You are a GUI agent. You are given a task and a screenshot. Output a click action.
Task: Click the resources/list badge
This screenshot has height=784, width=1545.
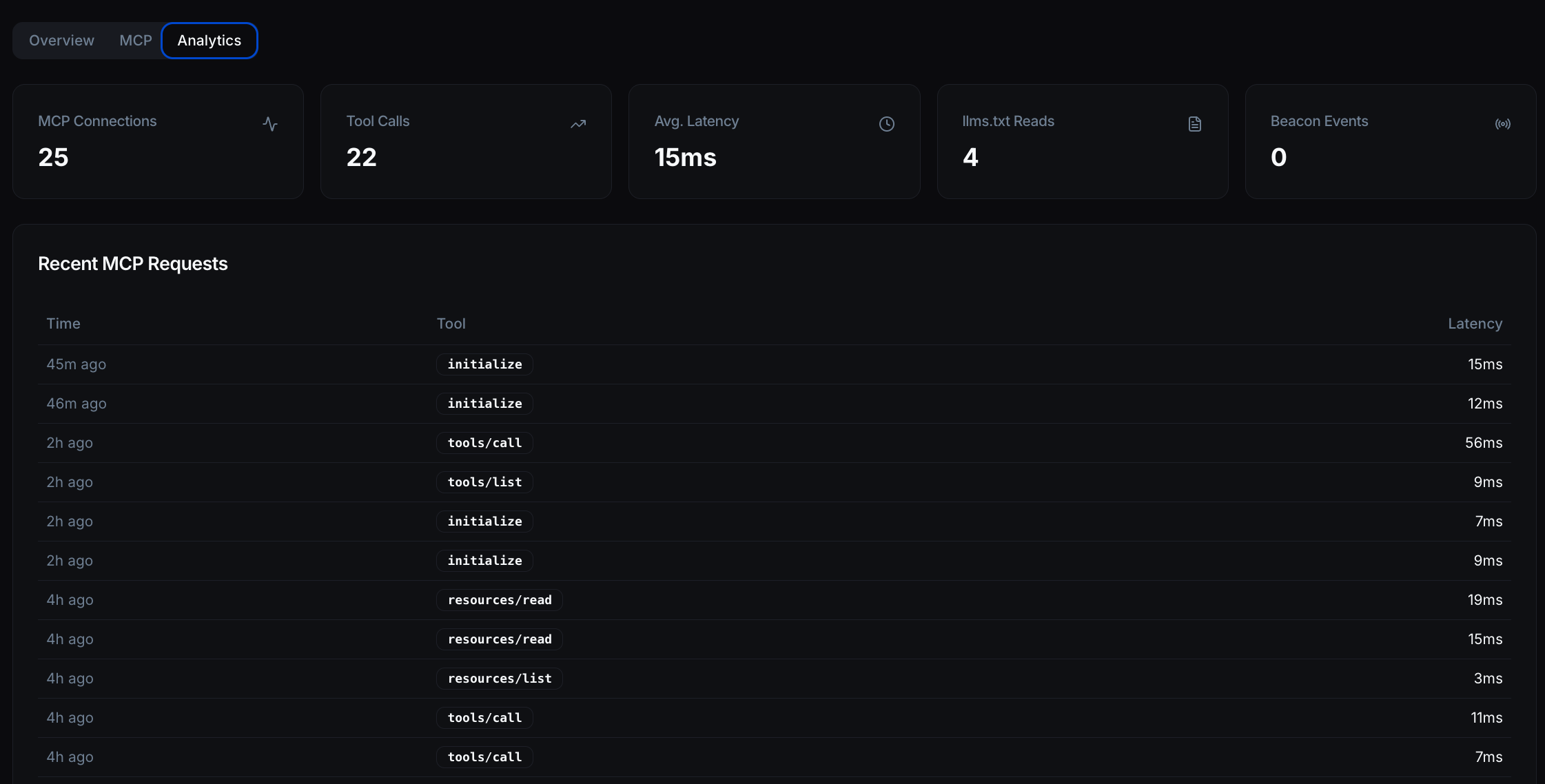click(499, 678)
